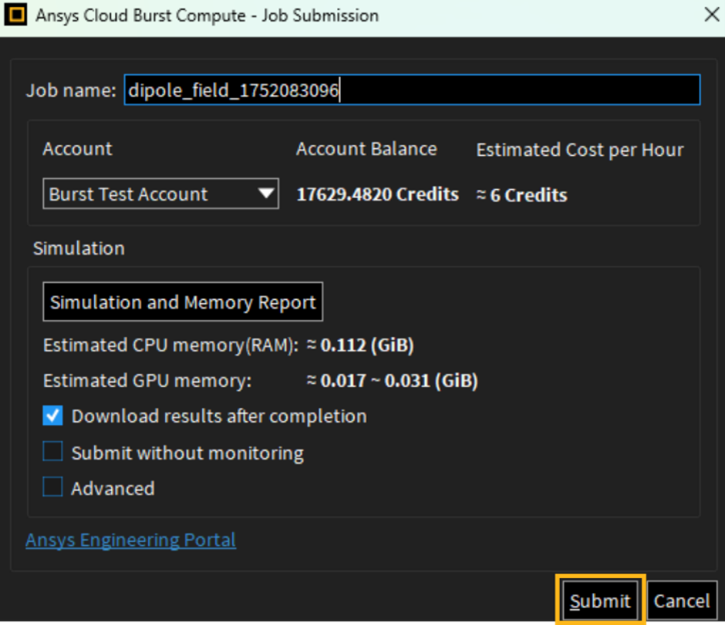Click the 17629.4820 Credits balance value
Image resolution: width=725 pixels, height=625 pixels.
tap(377, 194)
